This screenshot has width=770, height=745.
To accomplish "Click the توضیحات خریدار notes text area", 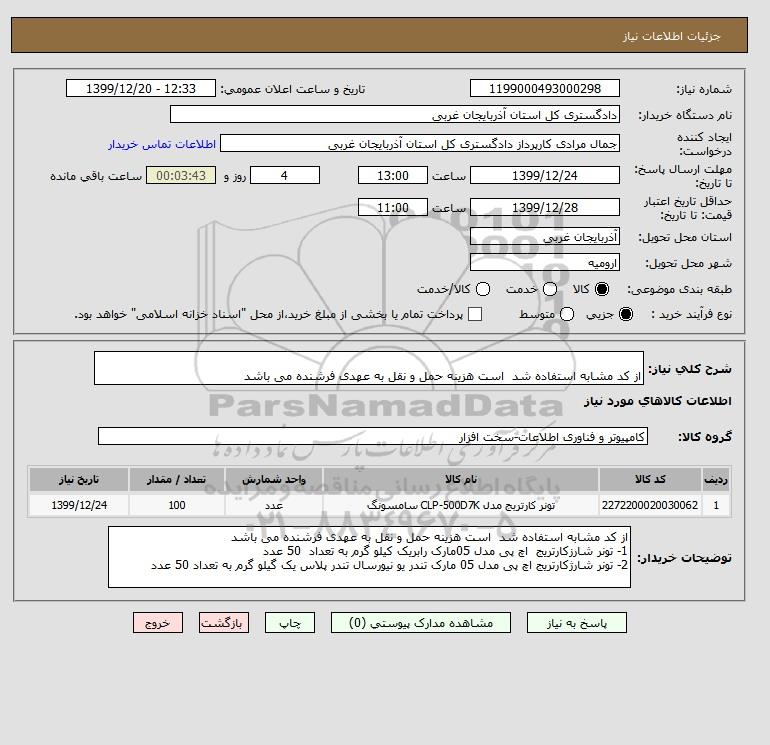I will click(x=369, y=557).
